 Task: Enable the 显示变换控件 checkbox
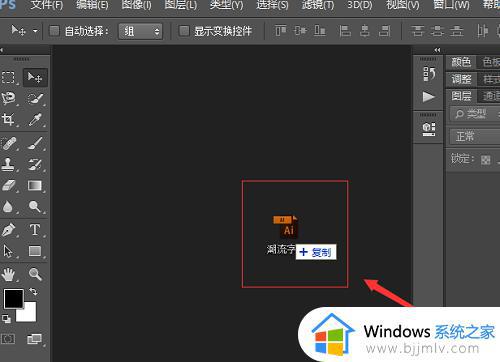(x=184, y=31)
